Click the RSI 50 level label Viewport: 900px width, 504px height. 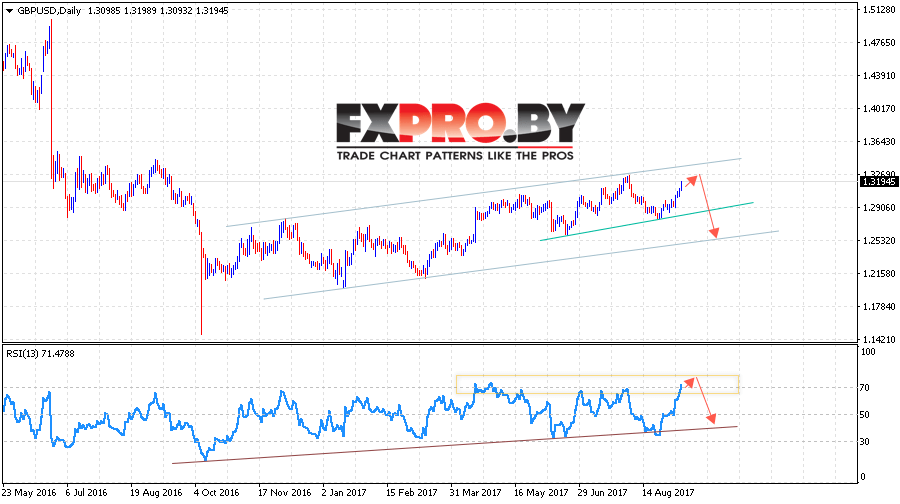tap(866, 414)
